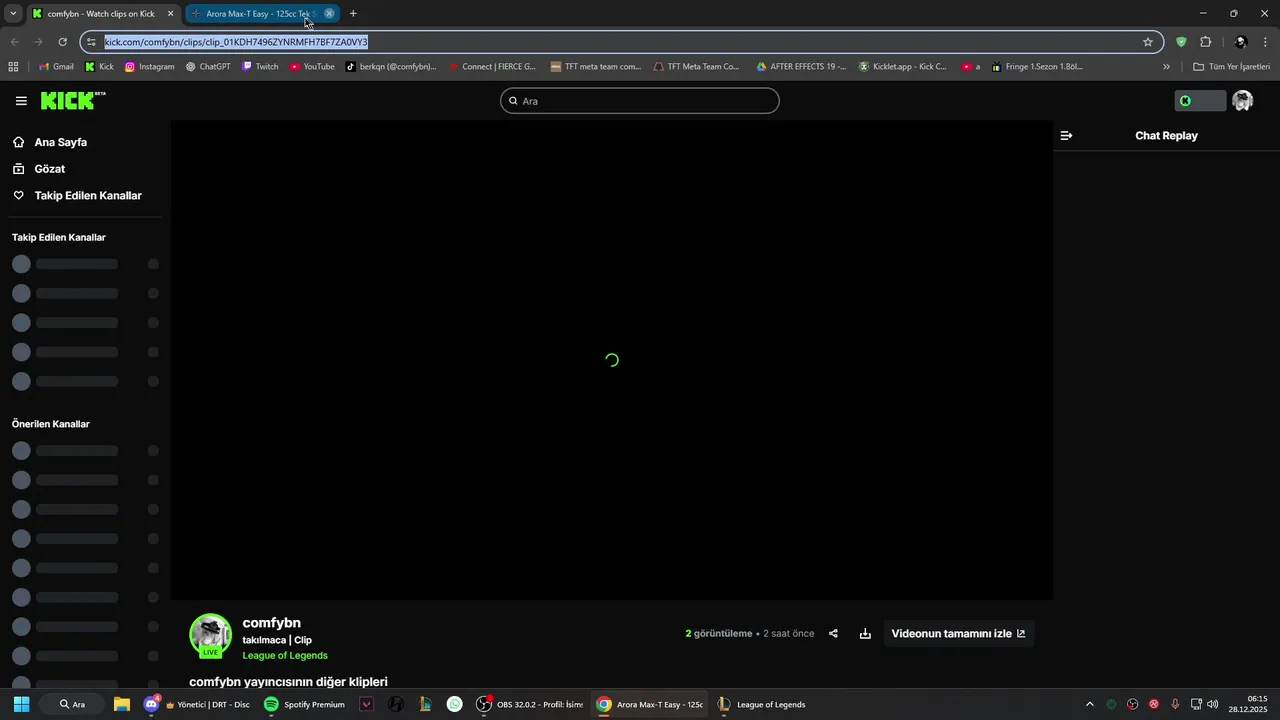
Task: Click the taskbar Ara search box
Action: tap(72, 704)
